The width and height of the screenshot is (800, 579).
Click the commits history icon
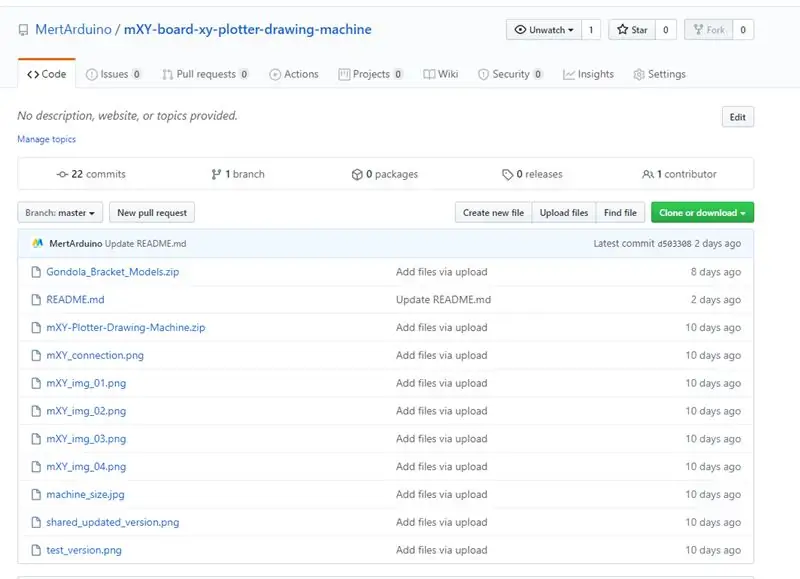[62, 174]
